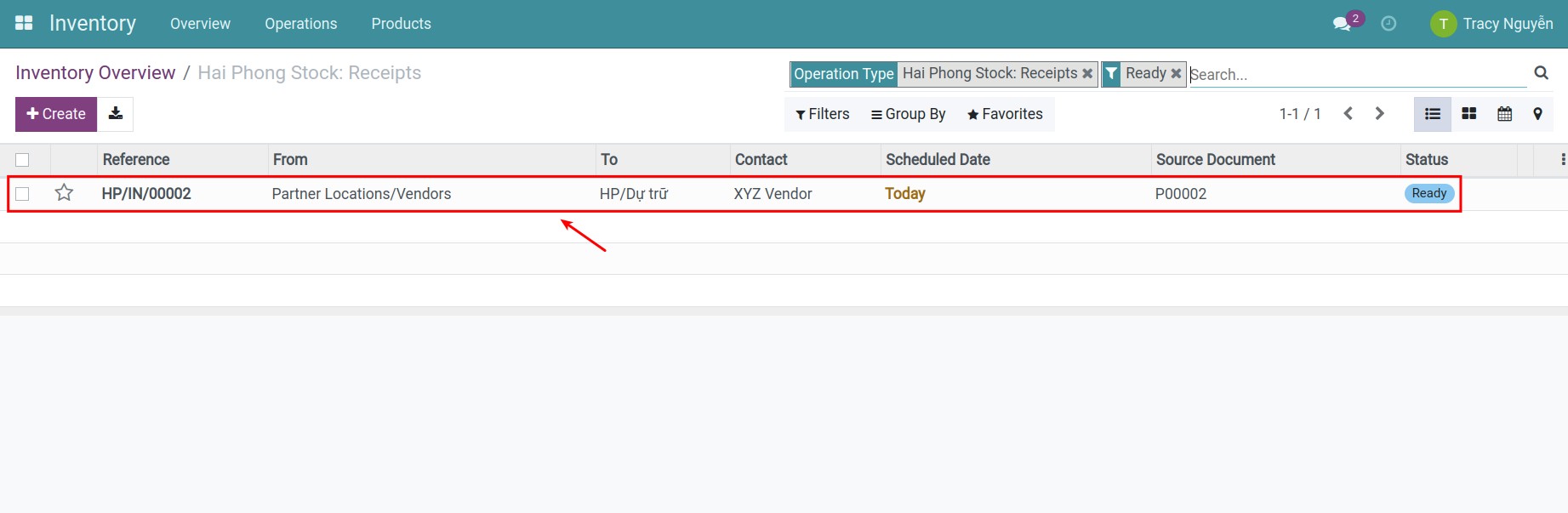Open the conversations messages icon
Image resolution: width=1568 pixels, height=513 pixels.
pos(1342,24)
